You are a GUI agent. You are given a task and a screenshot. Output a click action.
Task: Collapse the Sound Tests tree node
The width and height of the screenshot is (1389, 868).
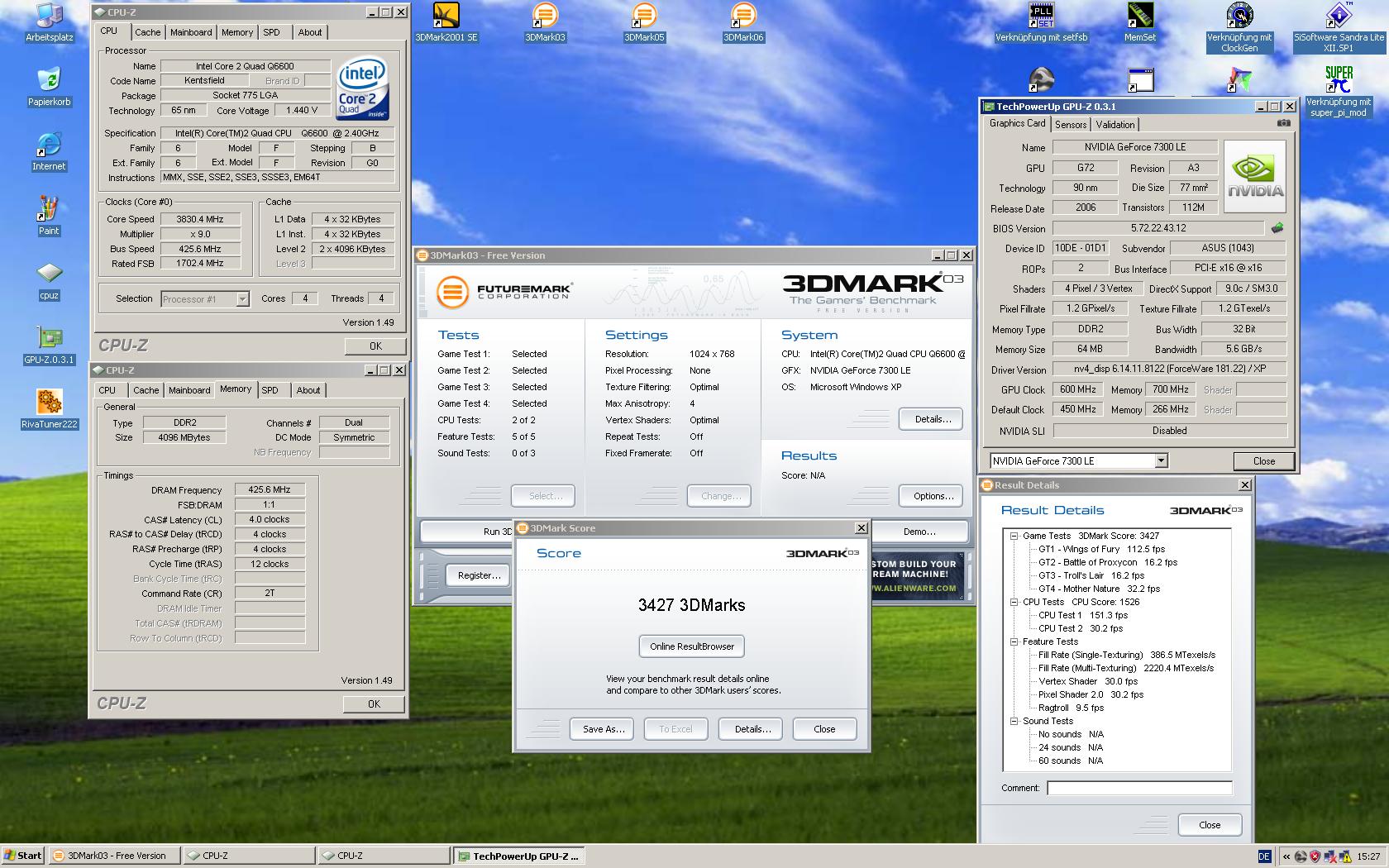[x=1014, y=721]
